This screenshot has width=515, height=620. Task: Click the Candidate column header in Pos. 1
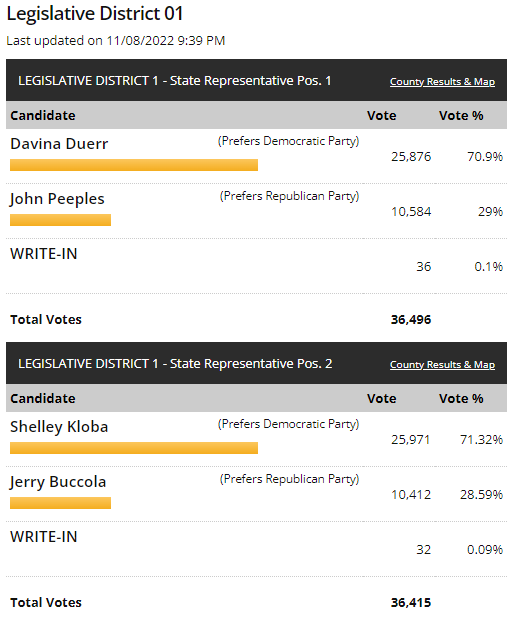43,115
